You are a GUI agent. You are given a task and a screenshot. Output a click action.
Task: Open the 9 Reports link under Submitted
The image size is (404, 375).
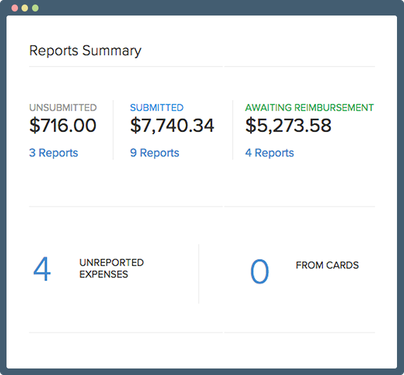(155, 153)
